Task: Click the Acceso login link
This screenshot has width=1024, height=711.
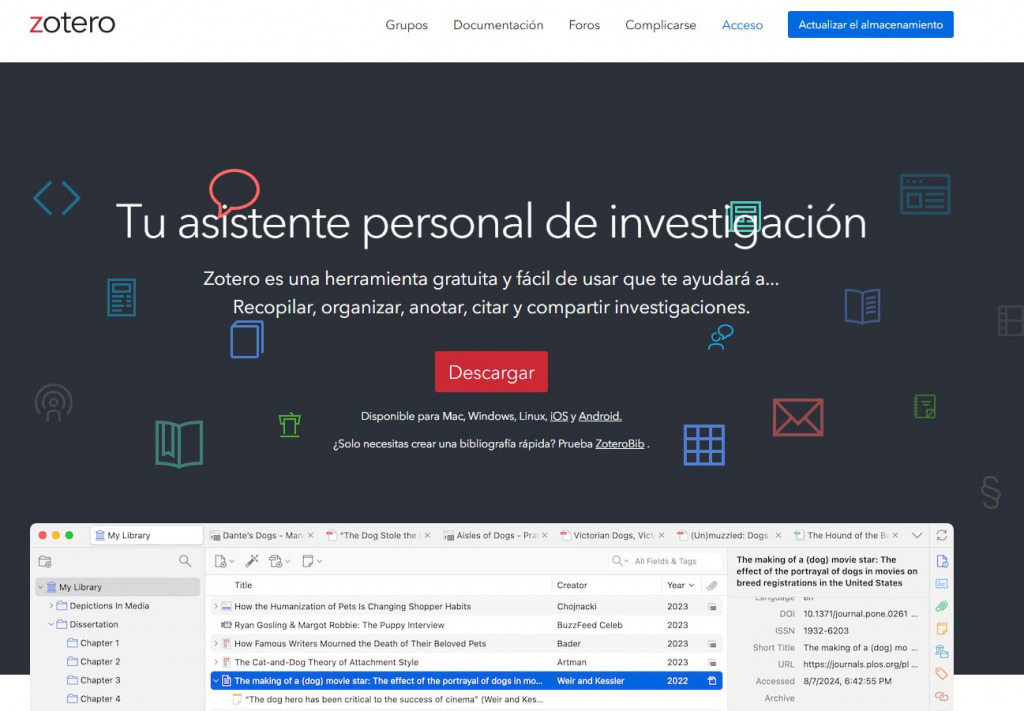Action: [742, 25]
